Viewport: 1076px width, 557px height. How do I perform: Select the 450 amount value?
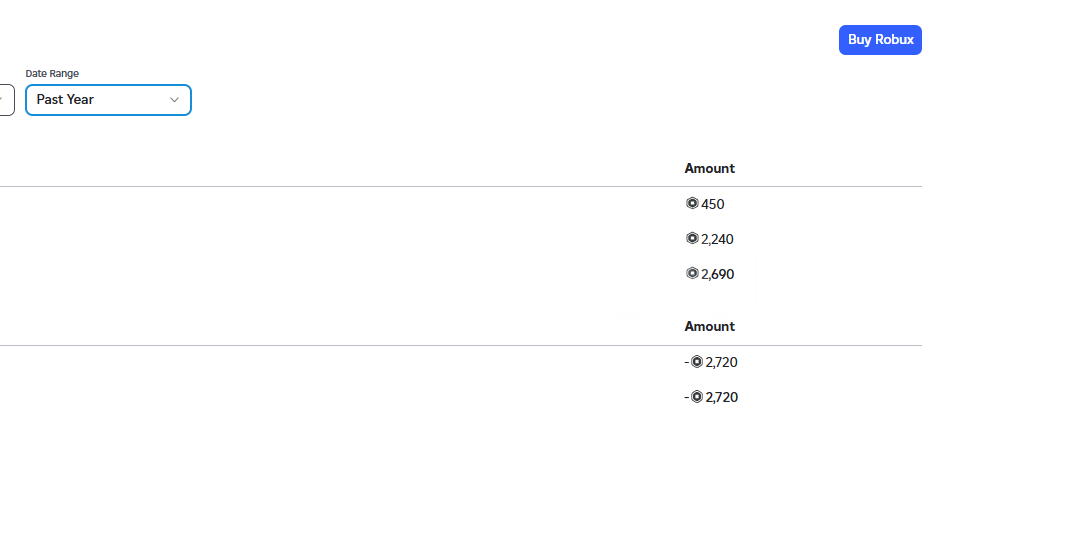pos(713,204)
